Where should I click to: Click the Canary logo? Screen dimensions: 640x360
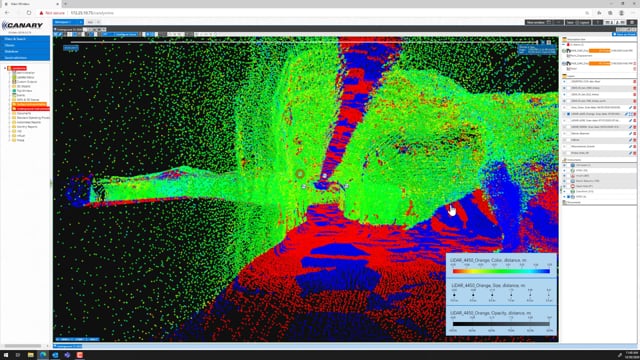point(22,26)
